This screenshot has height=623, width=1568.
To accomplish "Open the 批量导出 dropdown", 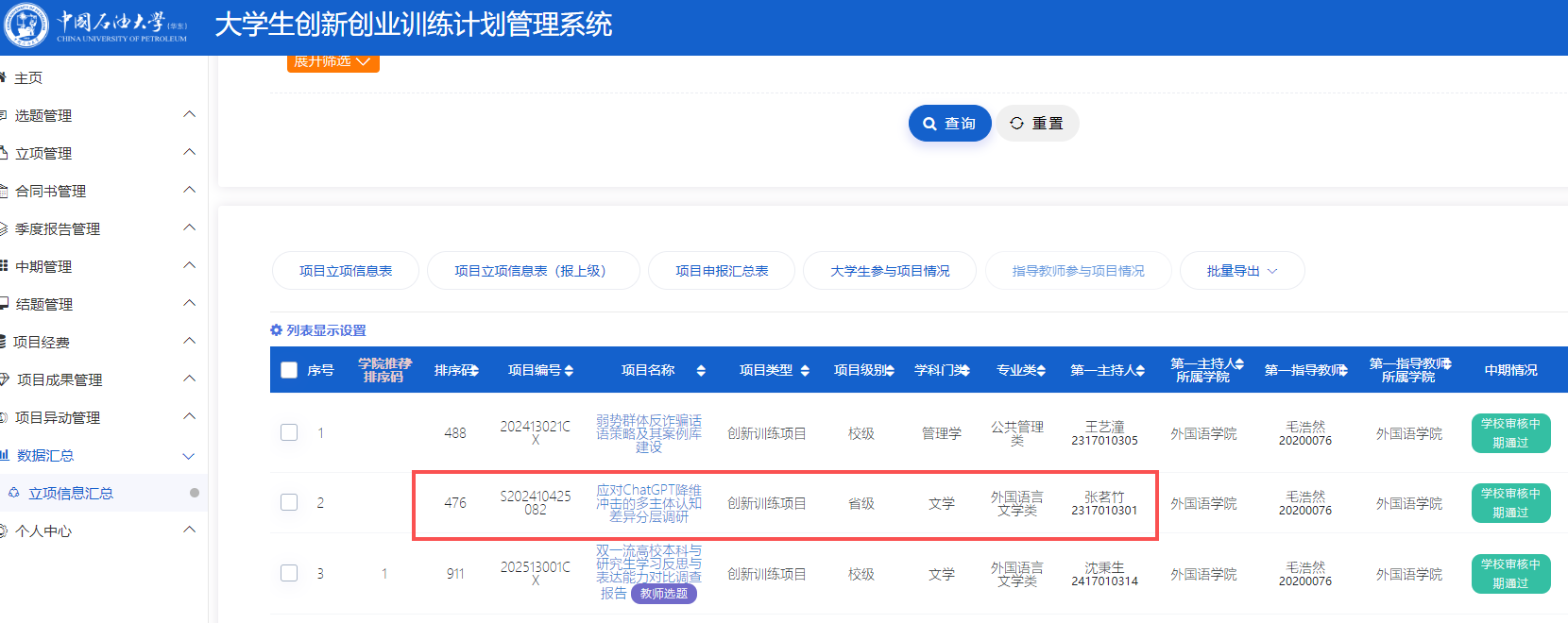I will coord(1241,271).
